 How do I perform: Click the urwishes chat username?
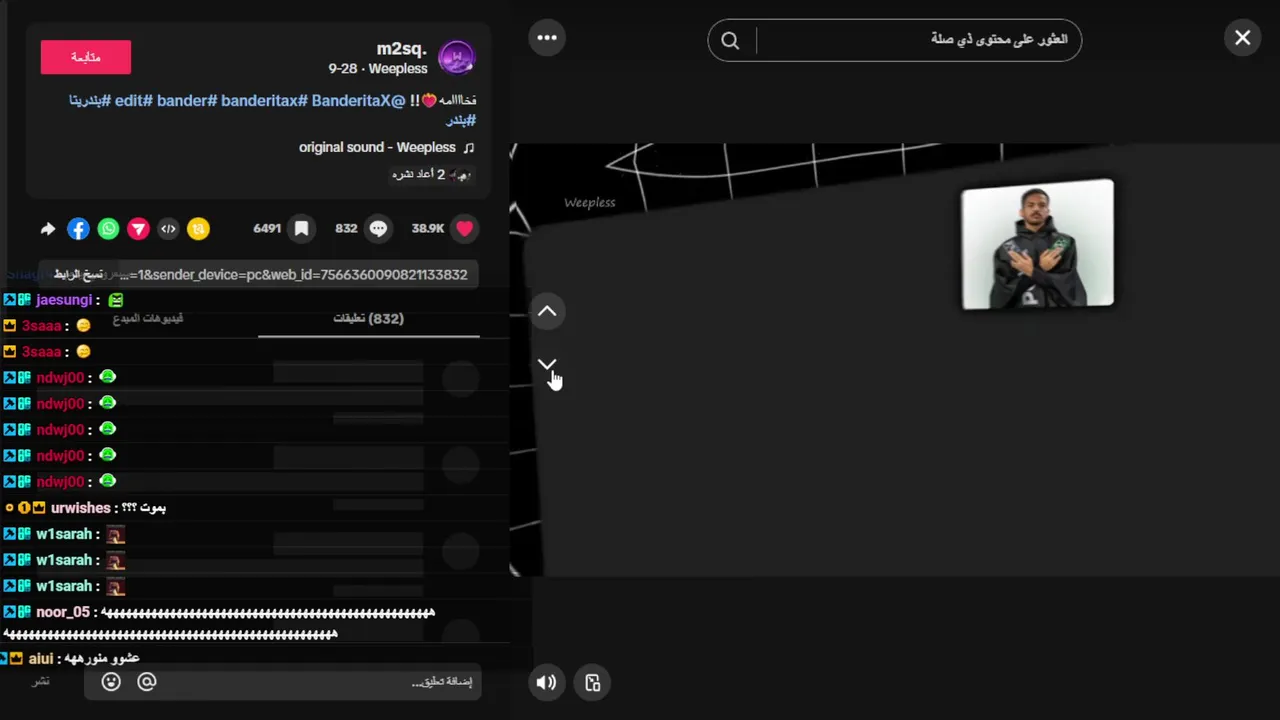[80, 508]
